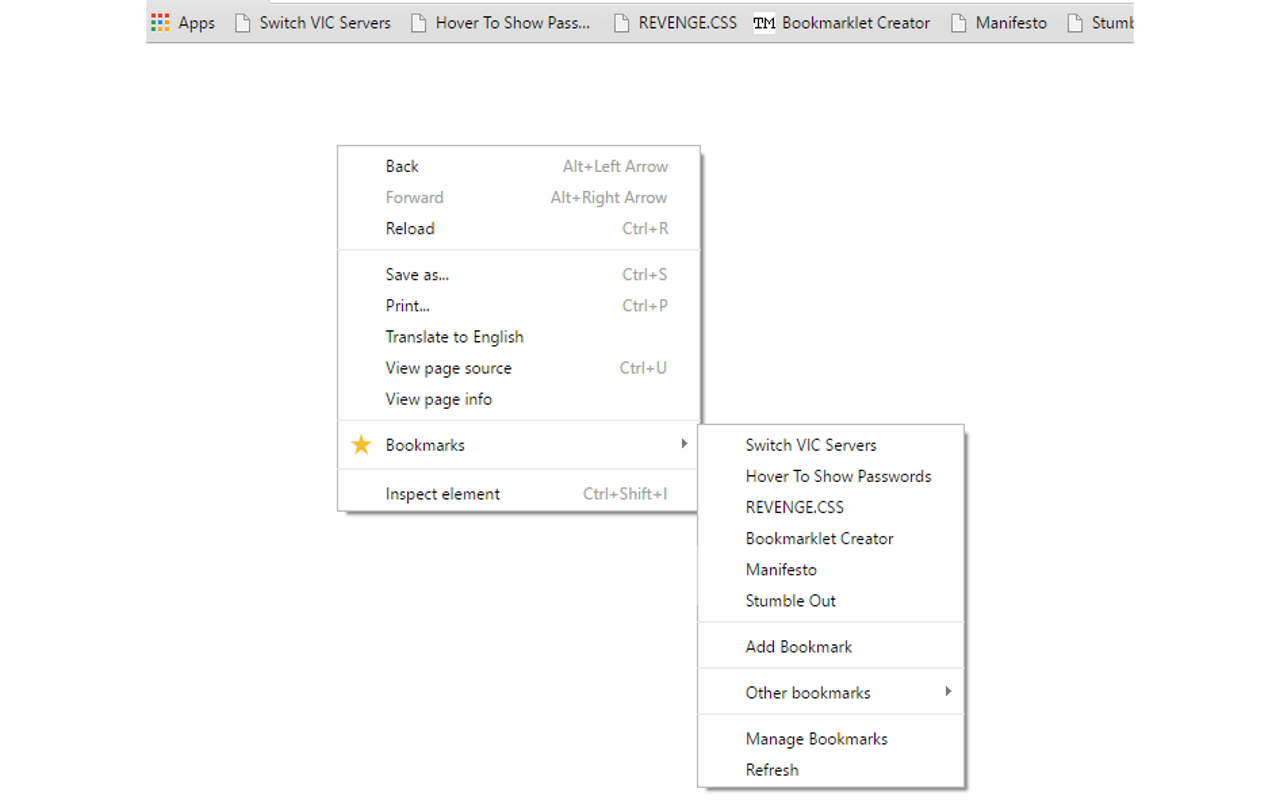Open the Other bookmarks folder entry
The height and width of the screenshot is (800, 1280).
(831, 692)
